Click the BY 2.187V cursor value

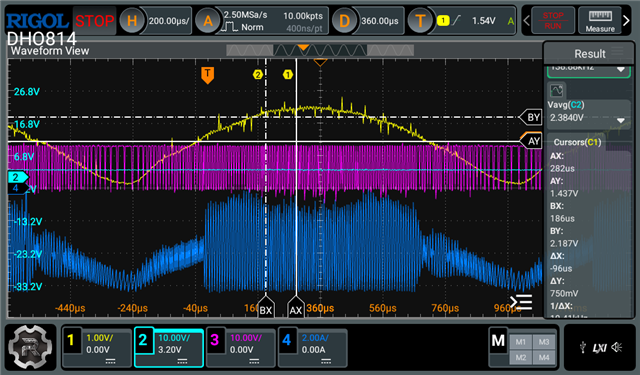[x=564, y=243]
